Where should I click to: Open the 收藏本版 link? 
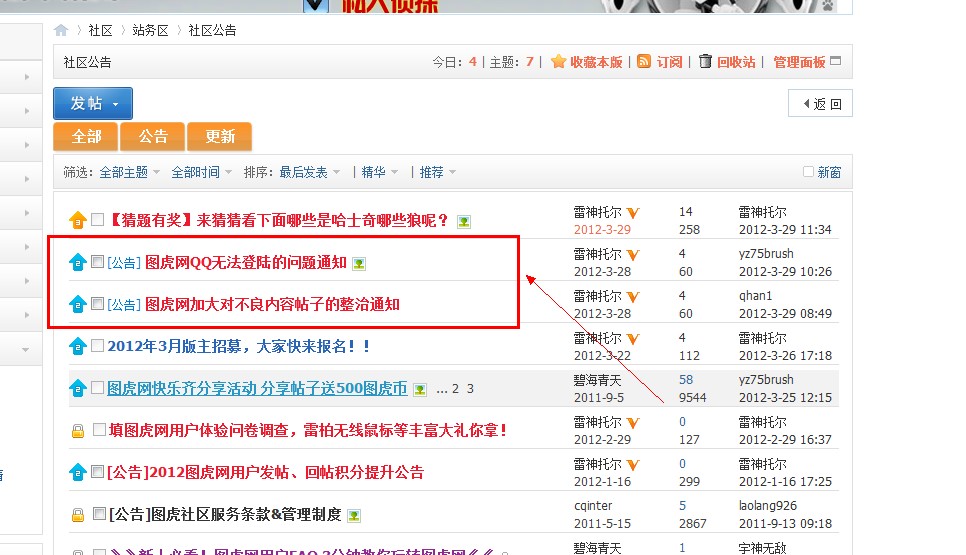[x=596, y=62]
